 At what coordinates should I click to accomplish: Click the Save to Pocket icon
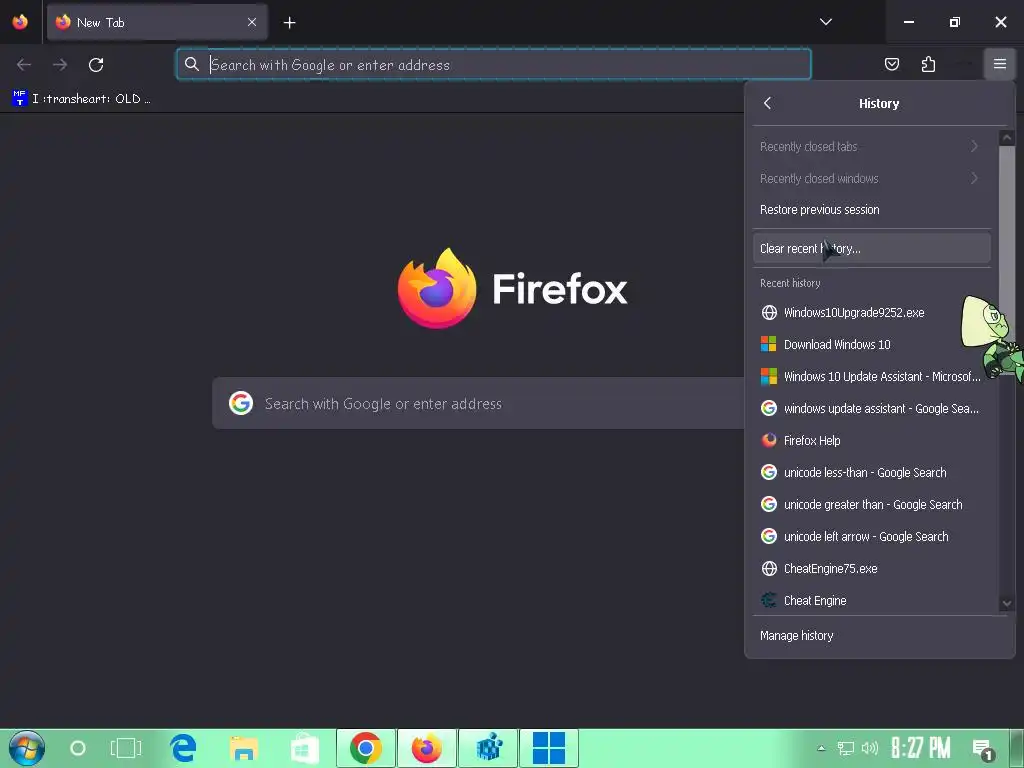(891, 64)
